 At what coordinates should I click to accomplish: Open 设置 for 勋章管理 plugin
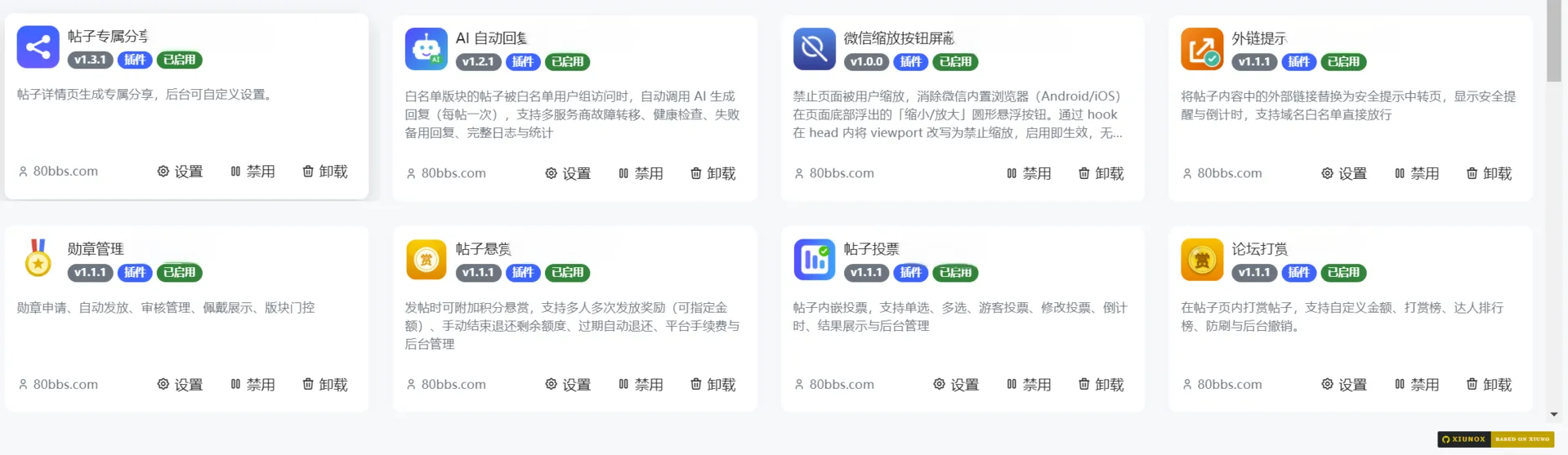pos(180,384)
